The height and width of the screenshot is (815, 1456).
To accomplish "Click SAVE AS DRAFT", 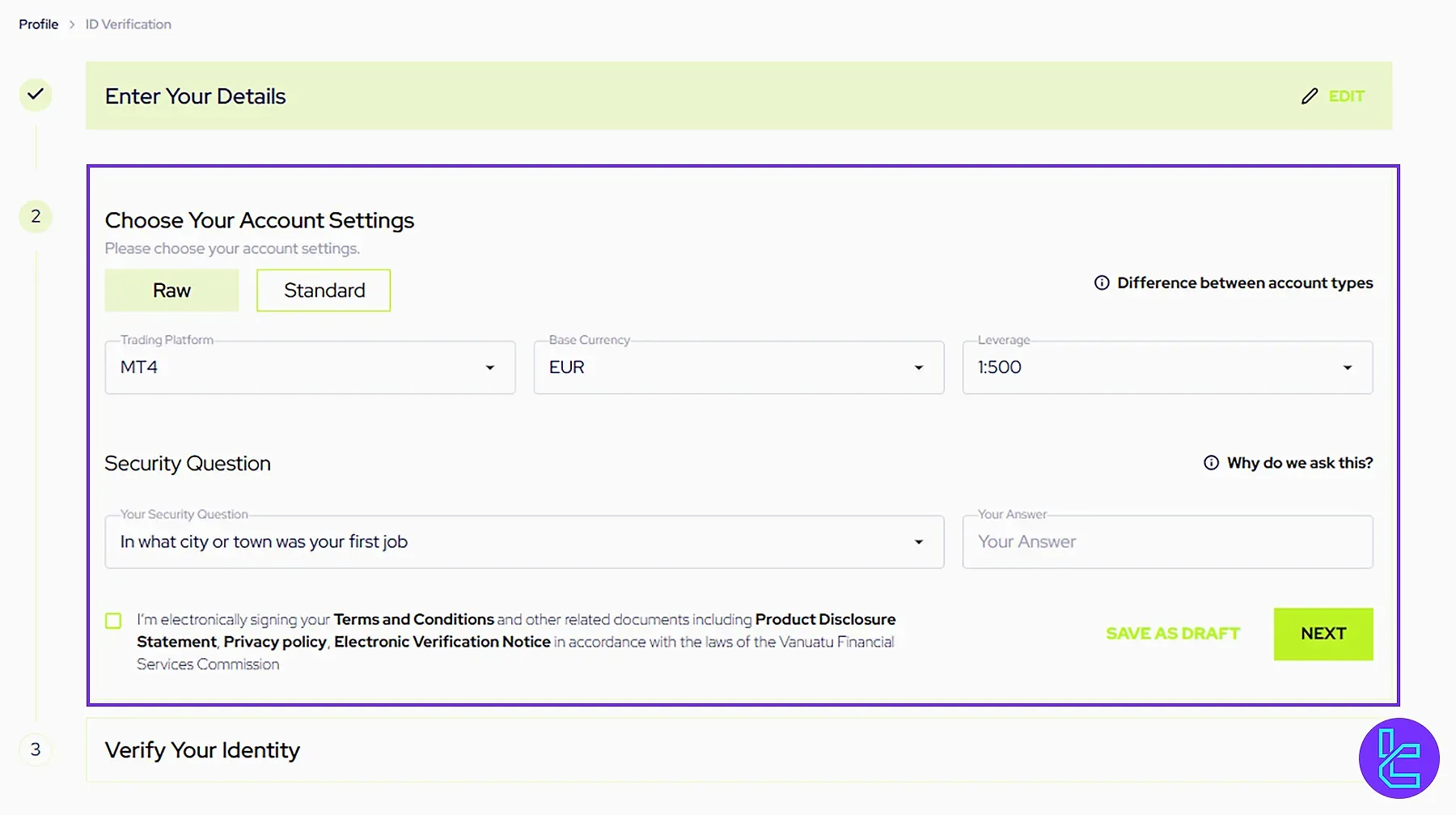I will pyautogui.click(x=1173, y=634).
